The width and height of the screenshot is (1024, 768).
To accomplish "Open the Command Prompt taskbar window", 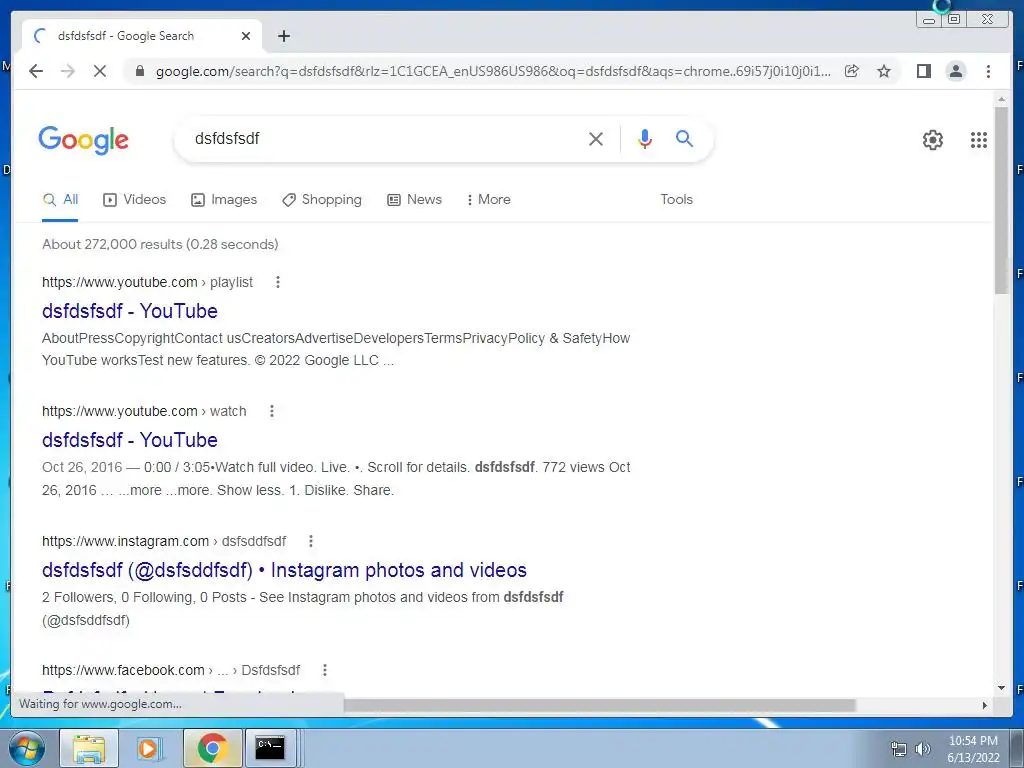I will coord(270,748).
